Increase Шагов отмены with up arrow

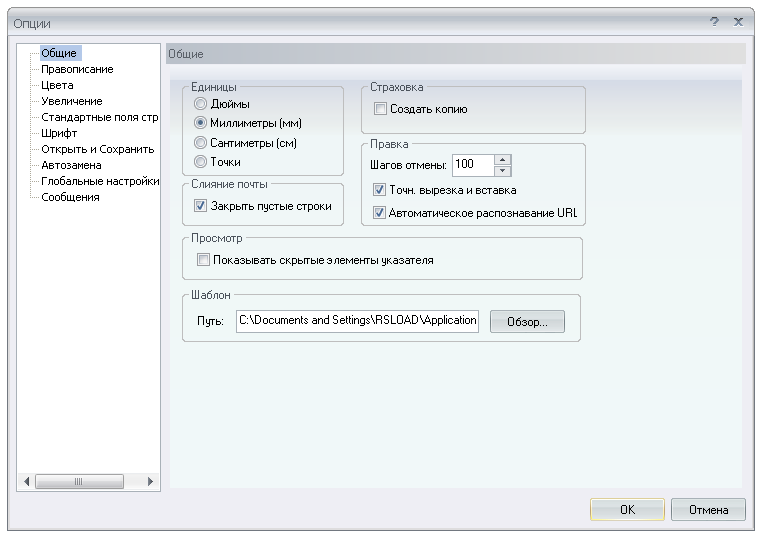(503, 159)
